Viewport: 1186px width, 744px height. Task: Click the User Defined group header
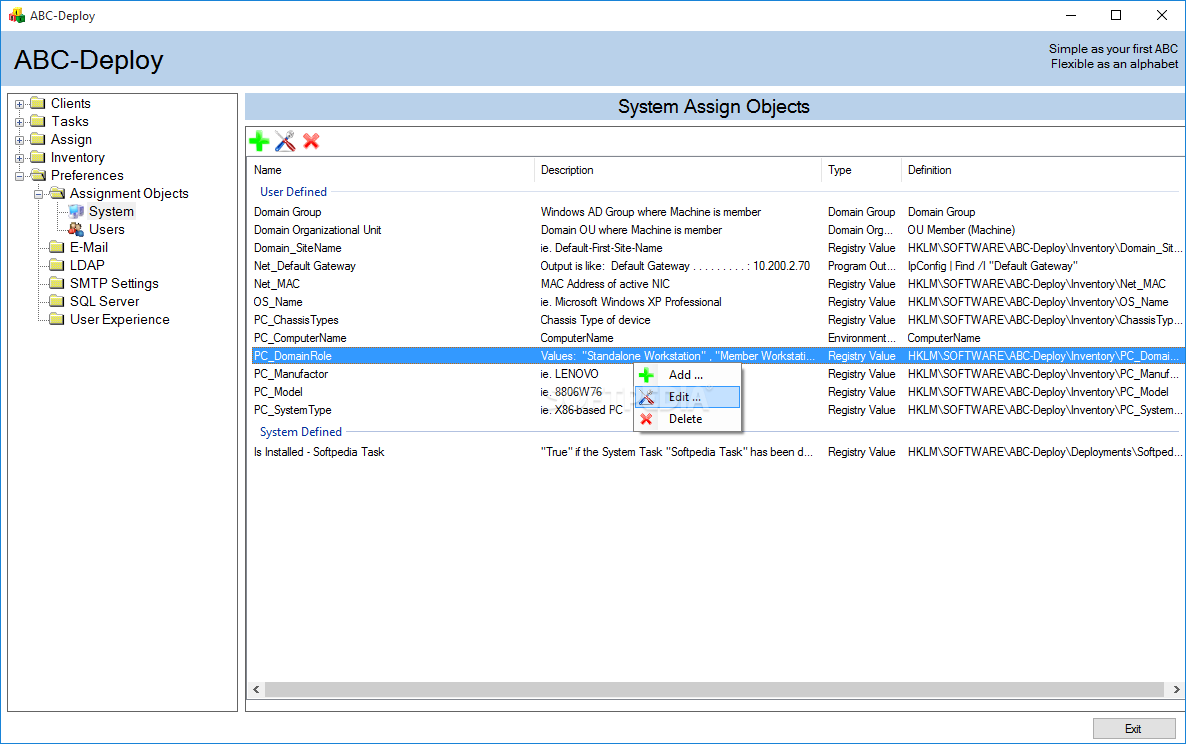pyautogui.click(x=293, y=192)
